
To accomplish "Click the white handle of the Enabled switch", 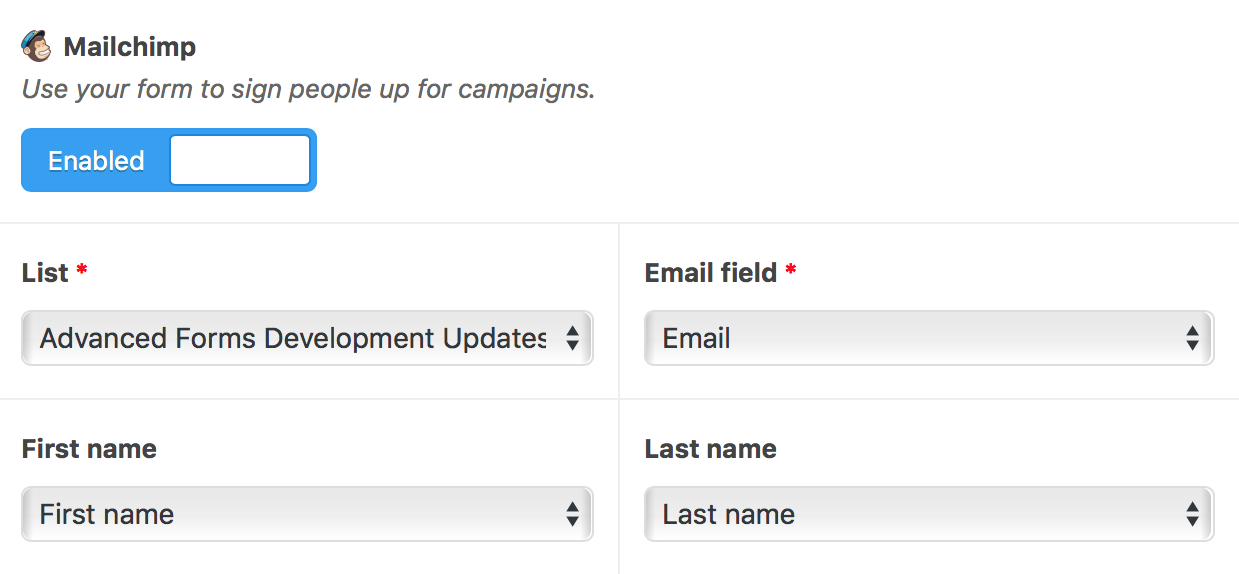I will click(x=240, y=160).
